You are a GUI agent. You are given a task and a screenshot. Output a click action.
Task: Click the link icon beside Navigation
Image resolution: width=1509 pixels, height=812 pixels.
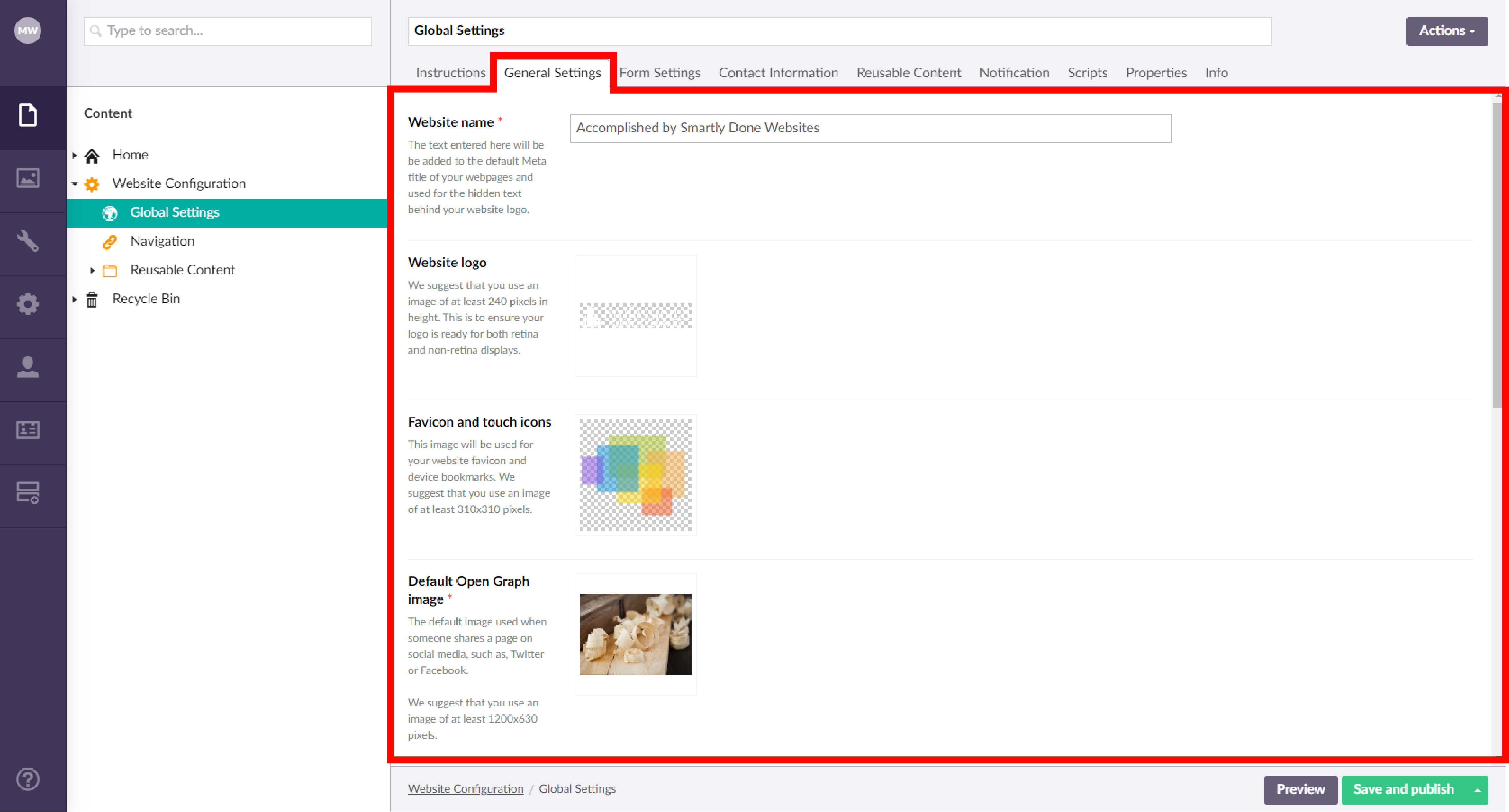pos(110,242)
